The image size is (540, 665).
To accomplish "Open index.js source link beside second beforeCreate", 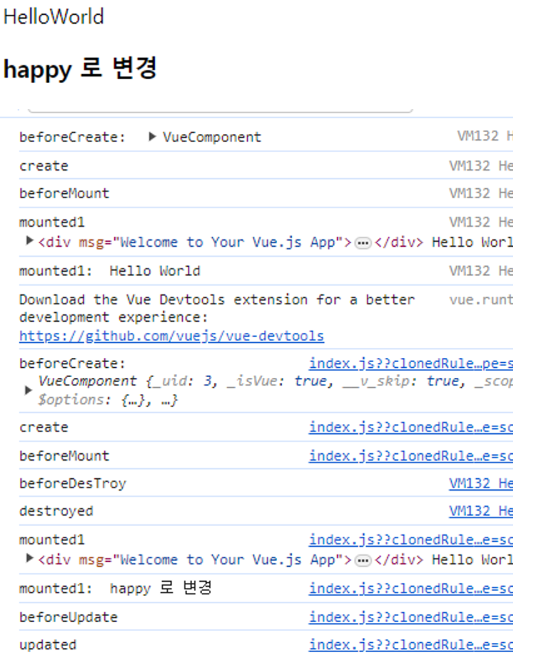I will pyautogui.click(x=411, y=363).
